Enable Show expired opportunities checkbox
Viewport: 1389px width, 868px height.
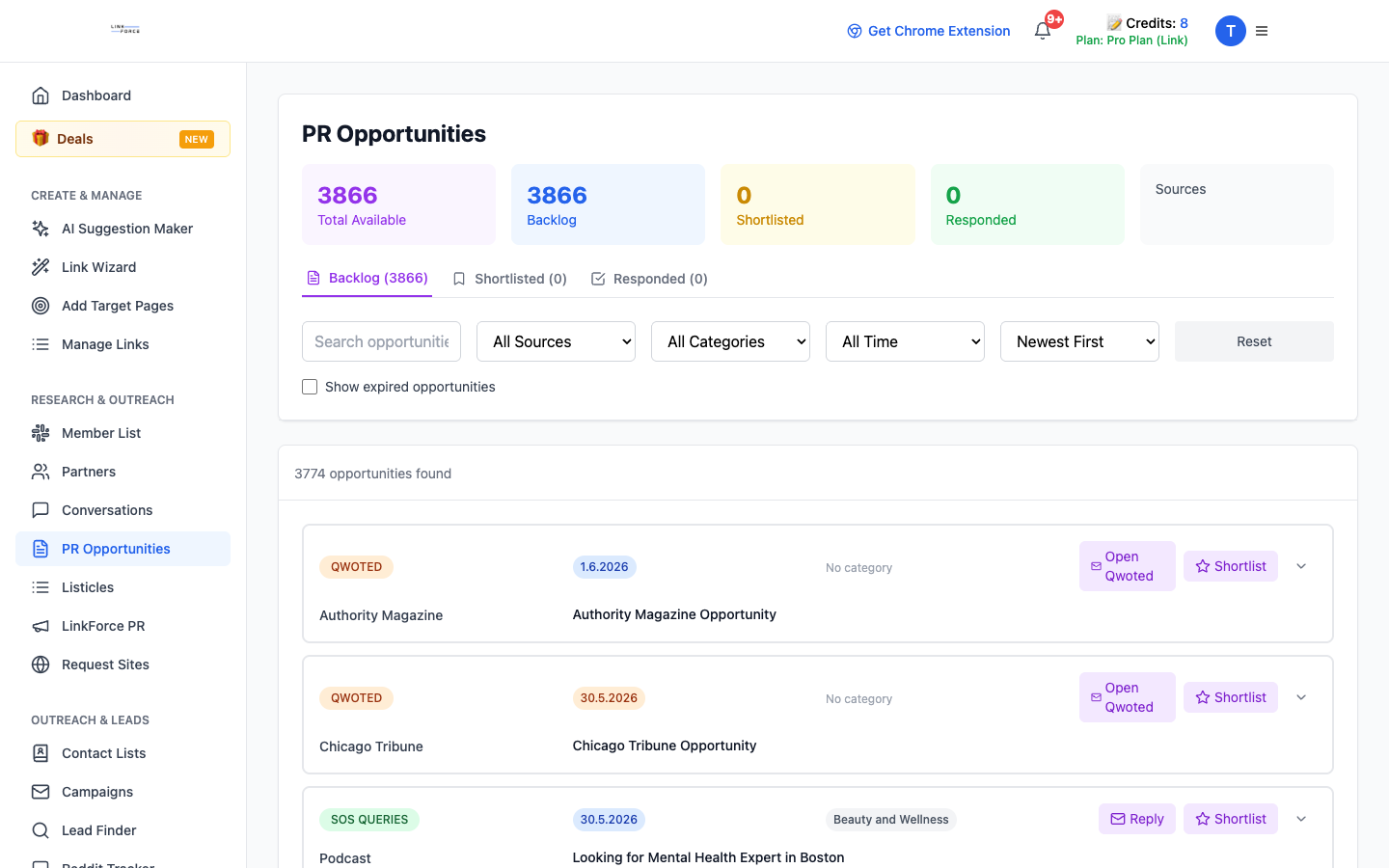(x=310, y=387)
